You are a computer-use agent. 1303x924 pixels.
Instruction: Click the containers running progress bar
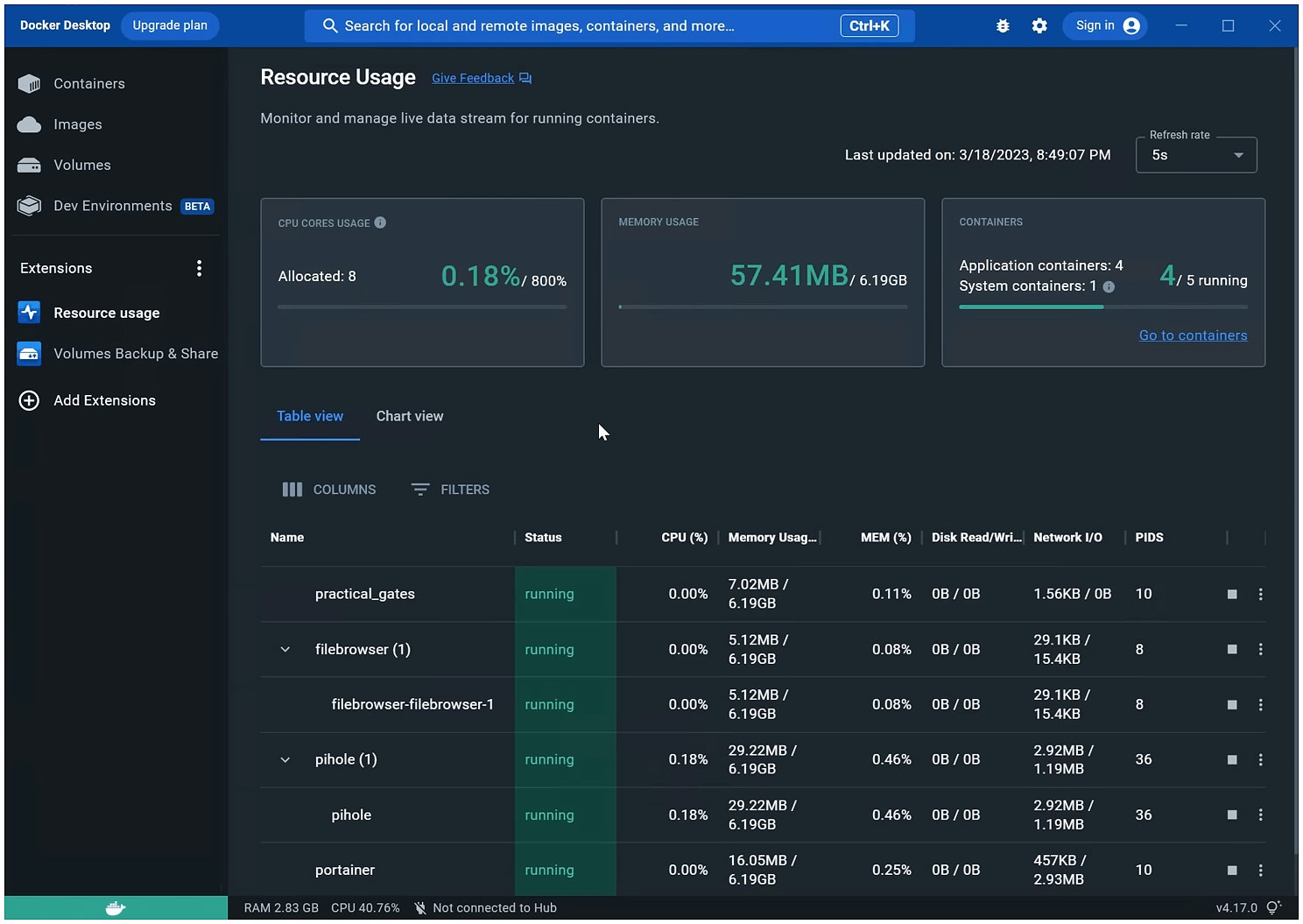(x=1103, y=307)
